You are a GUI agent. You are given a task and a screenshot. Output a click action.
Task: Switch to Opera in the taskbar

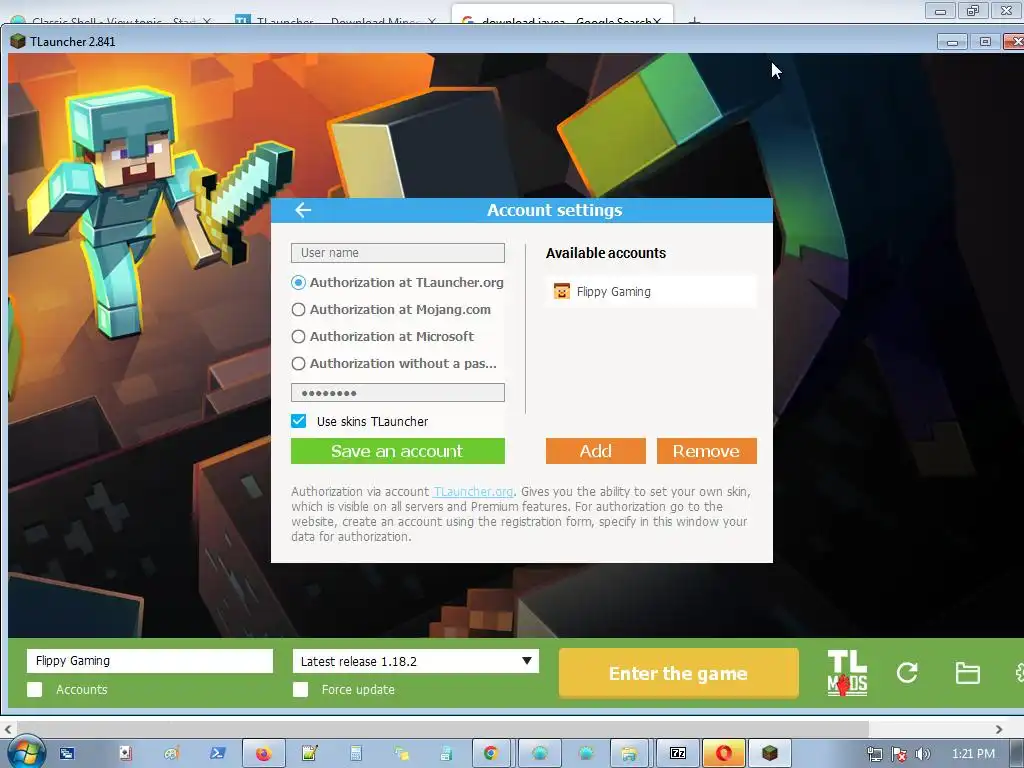[x=724, y=754]
